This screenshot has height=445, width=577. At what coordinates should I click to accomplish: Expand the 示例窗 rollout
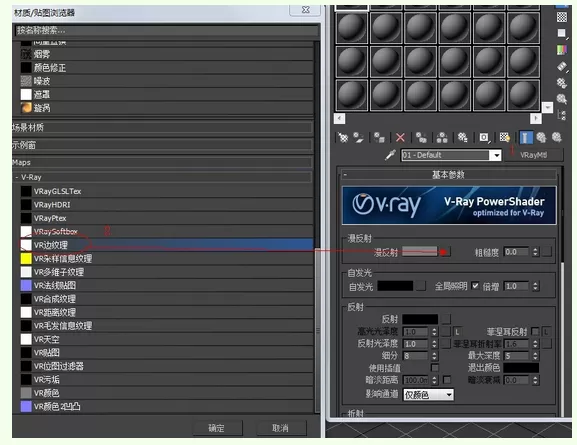(x=162, y=145)
